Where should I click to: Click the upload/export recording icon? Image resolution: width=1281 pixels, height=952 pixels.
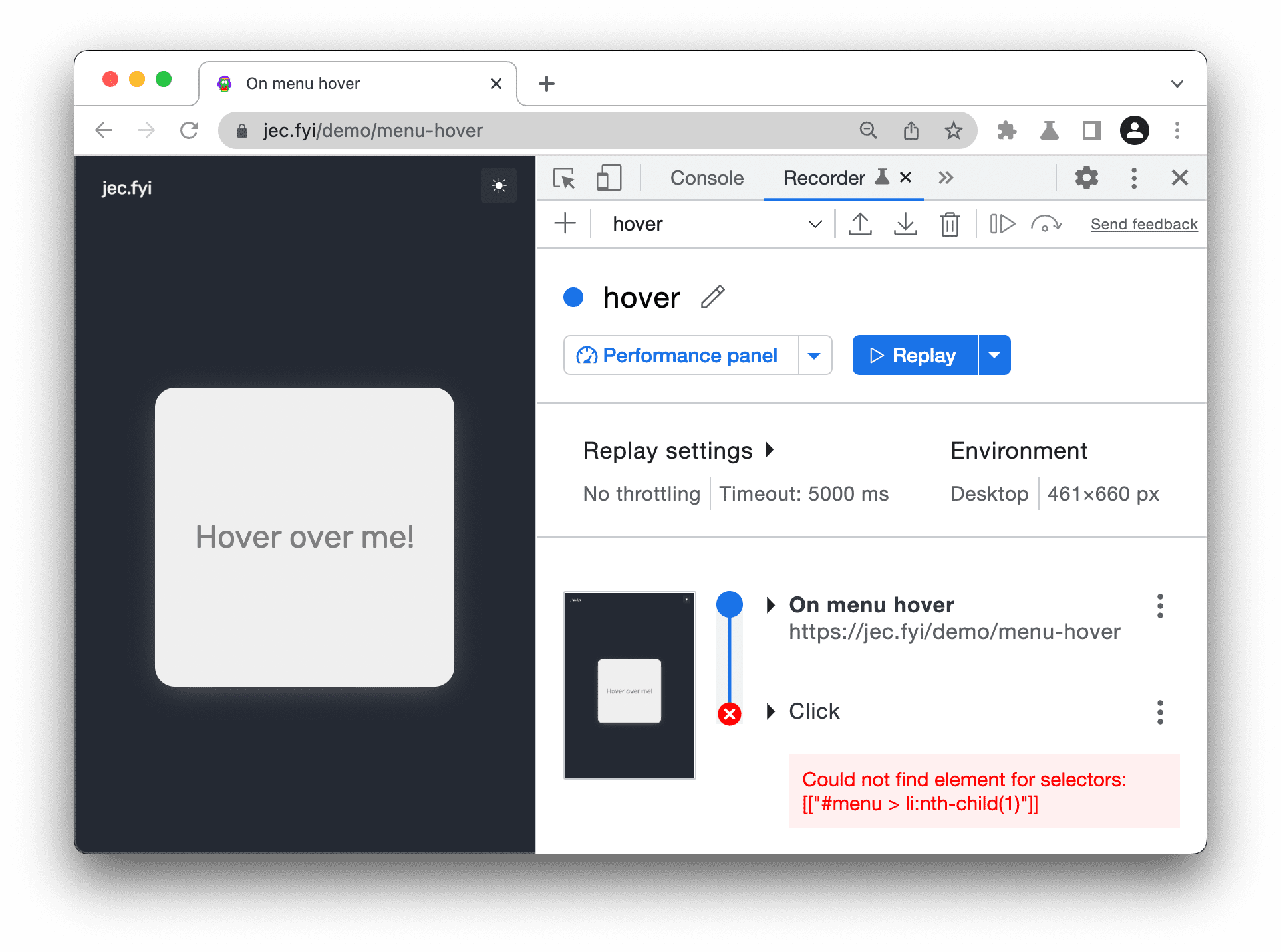858,223
